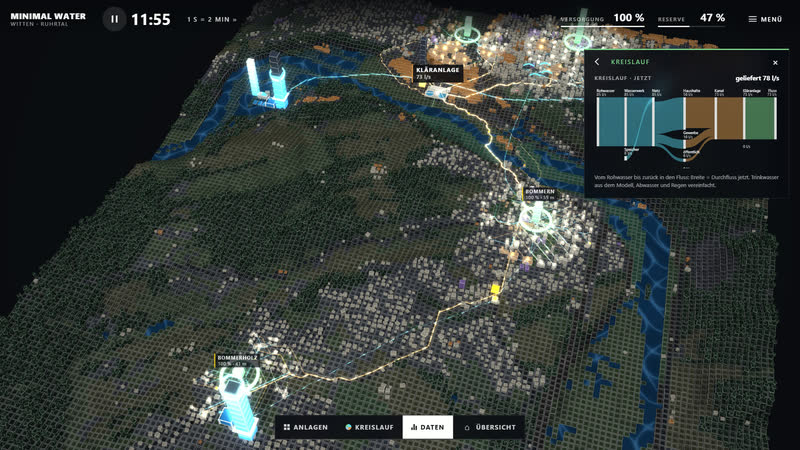Switch to the ANLAGEN tab
This screenshot has height=450, width=800.
306,427
